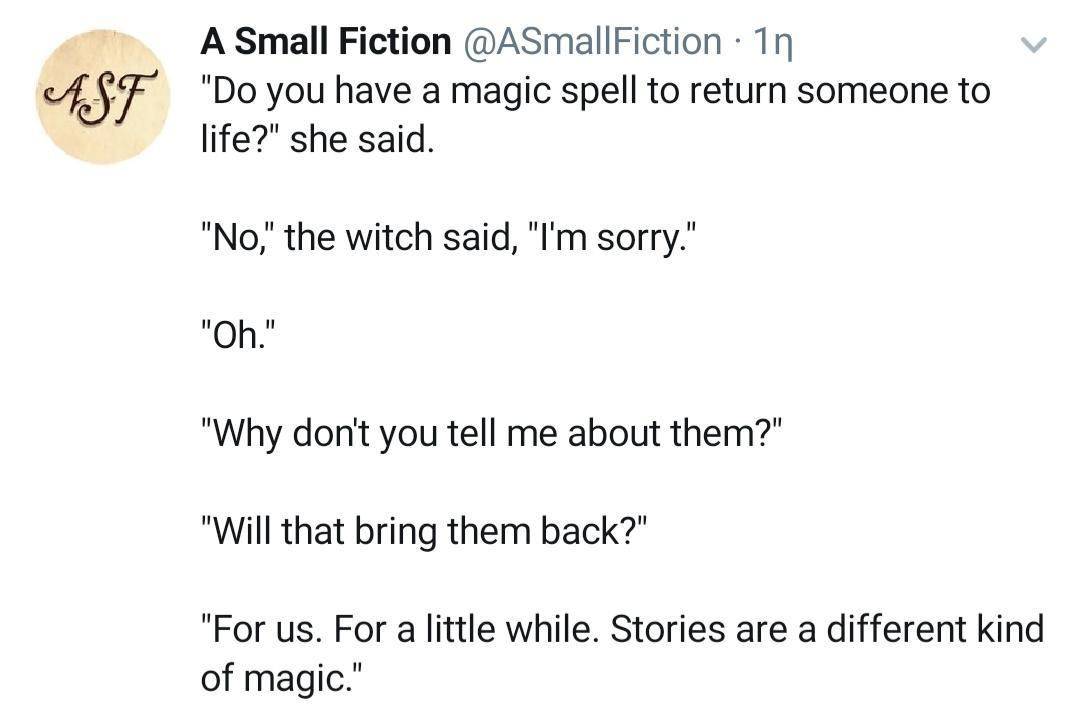Viewport: 1080px width, 717px height.
Task: Click the line "No," the witch said
Action: 442,238
